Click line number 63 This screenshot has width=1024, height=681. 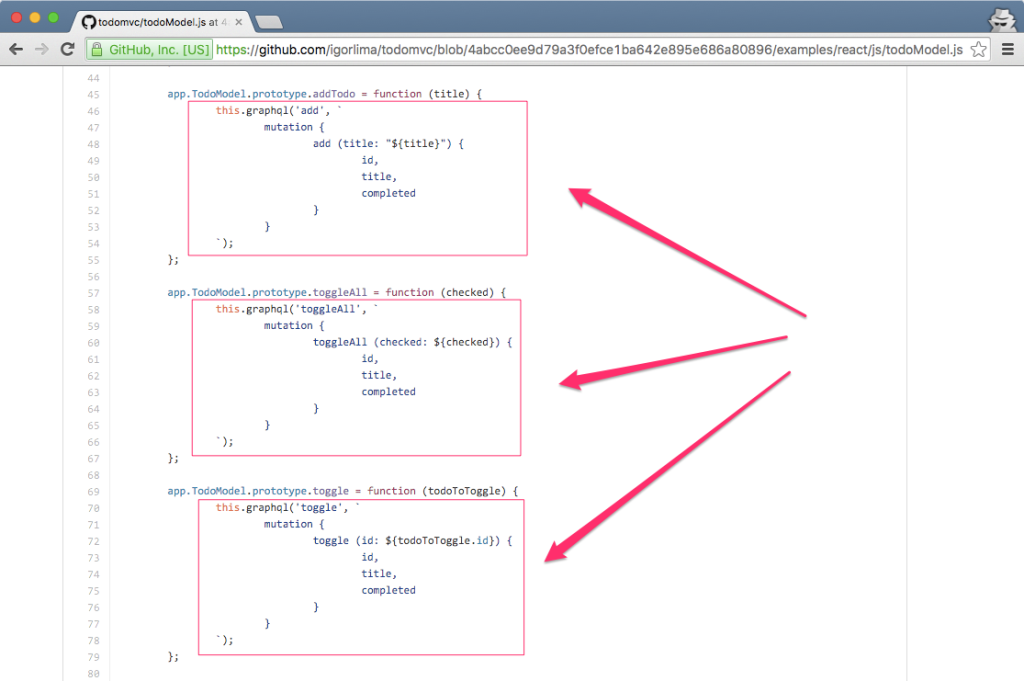coord(93,392)
